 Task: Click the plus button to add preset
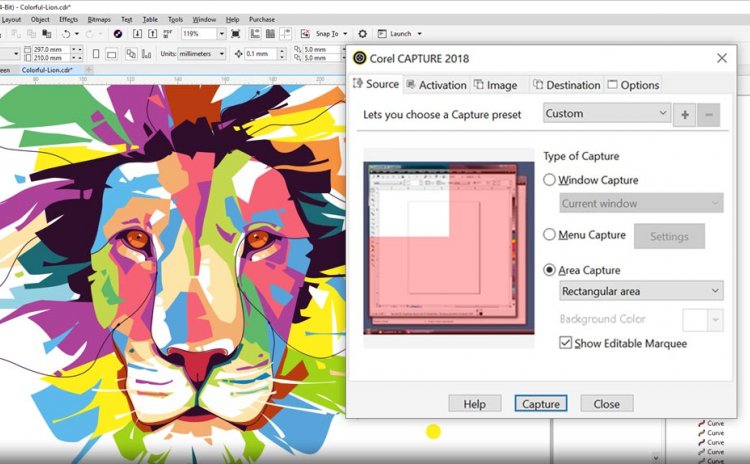click(x=685, y=115)
